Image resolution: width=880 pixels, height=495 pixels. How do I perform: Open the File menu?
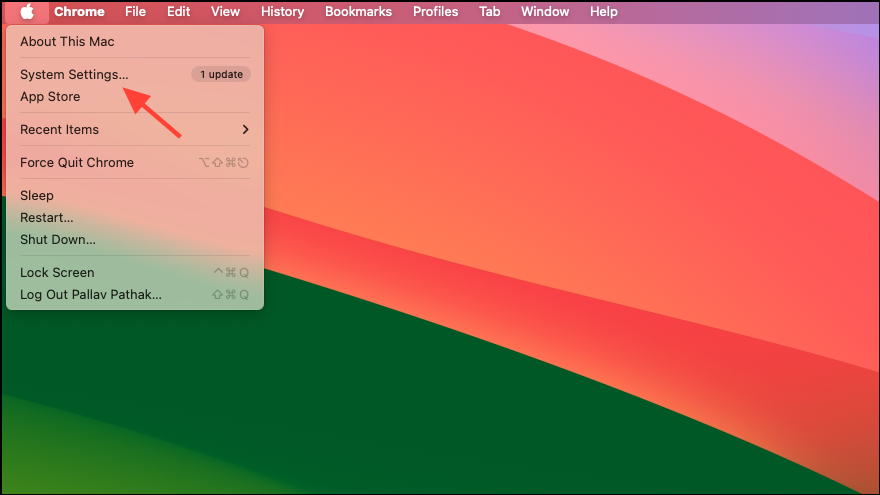coord(135,11)
